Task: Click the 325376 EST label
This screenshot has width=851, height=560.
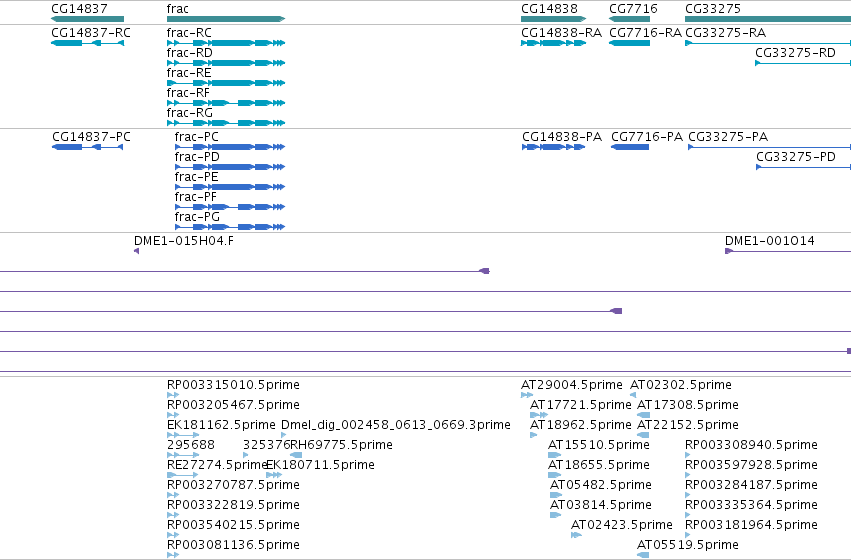Action: coord(266,445)
